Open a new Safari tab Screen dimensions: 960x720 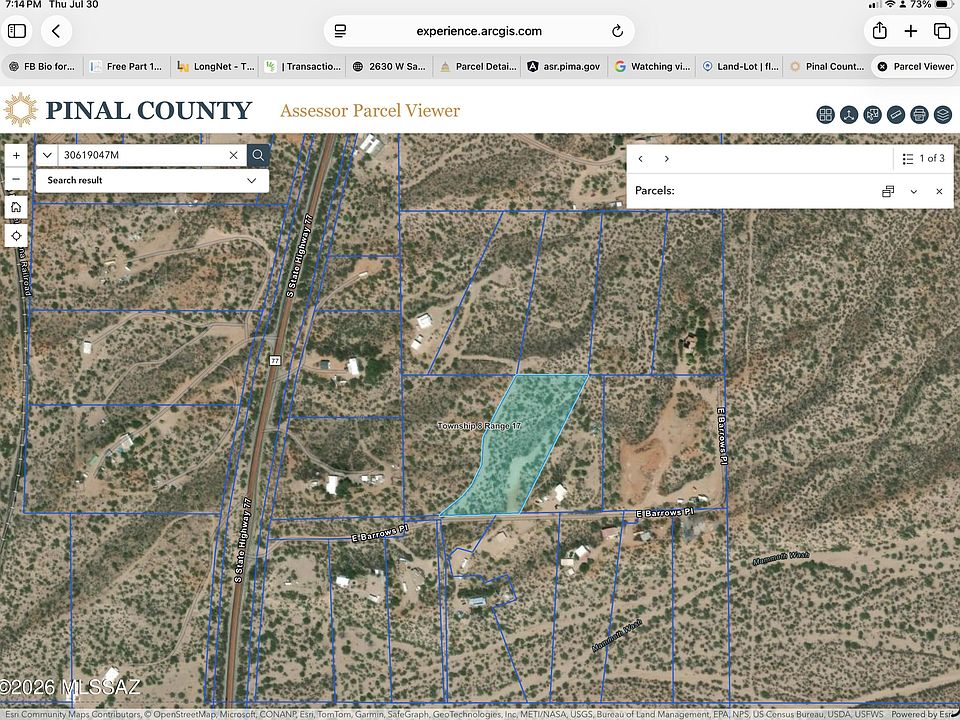911,31
